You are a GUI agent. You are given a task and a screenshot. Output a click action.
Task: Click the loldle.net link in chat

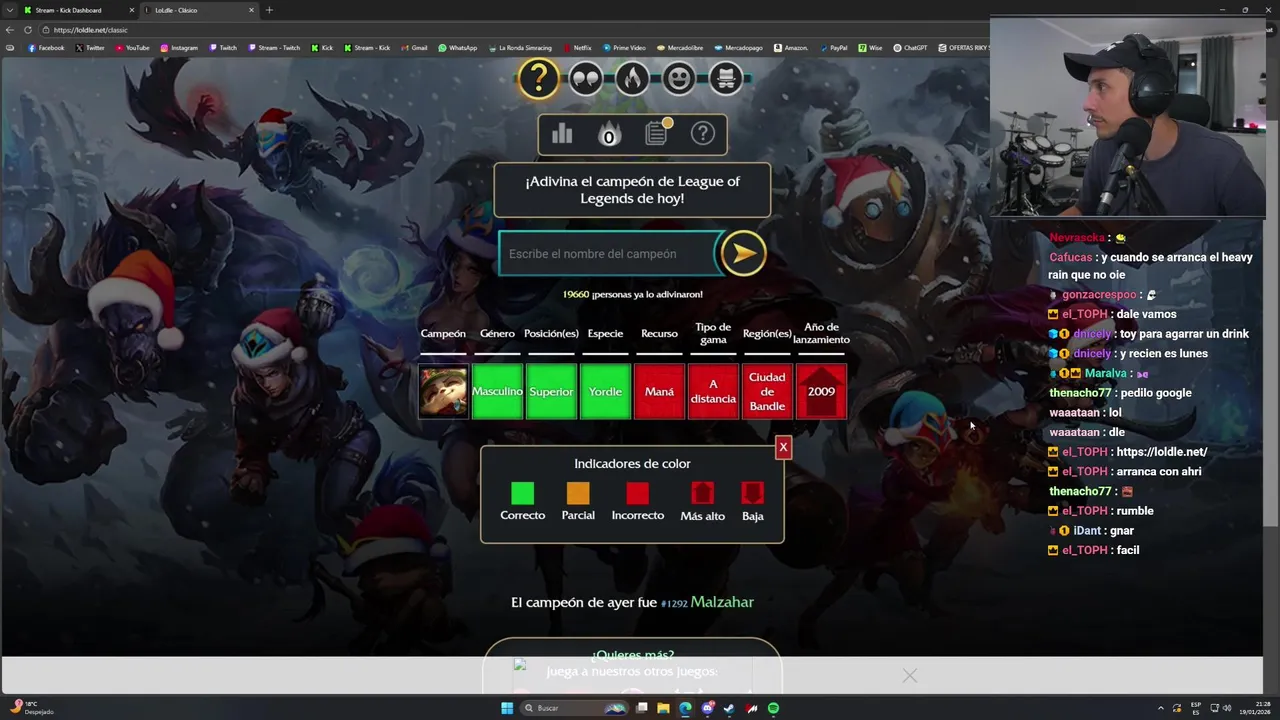click(1162, 452)
